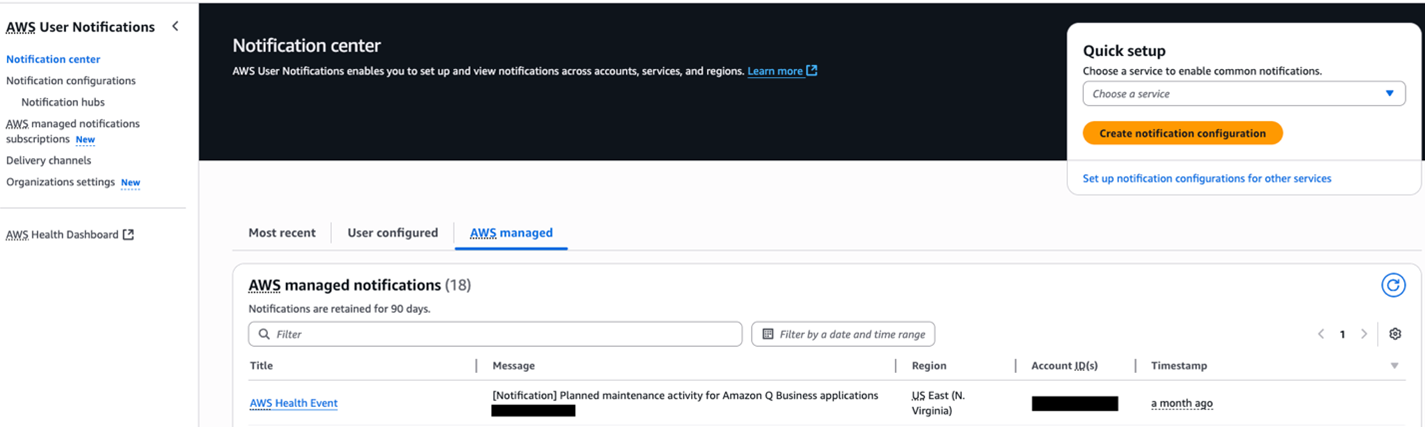Collapse the AWS User Notifications side panel
The image size is (1425, 427).
175,26
